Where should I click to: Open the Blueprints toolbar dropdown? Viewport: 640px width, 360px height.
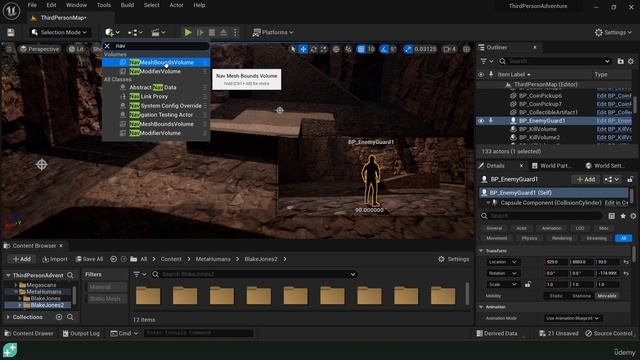[x=135, y=32]
